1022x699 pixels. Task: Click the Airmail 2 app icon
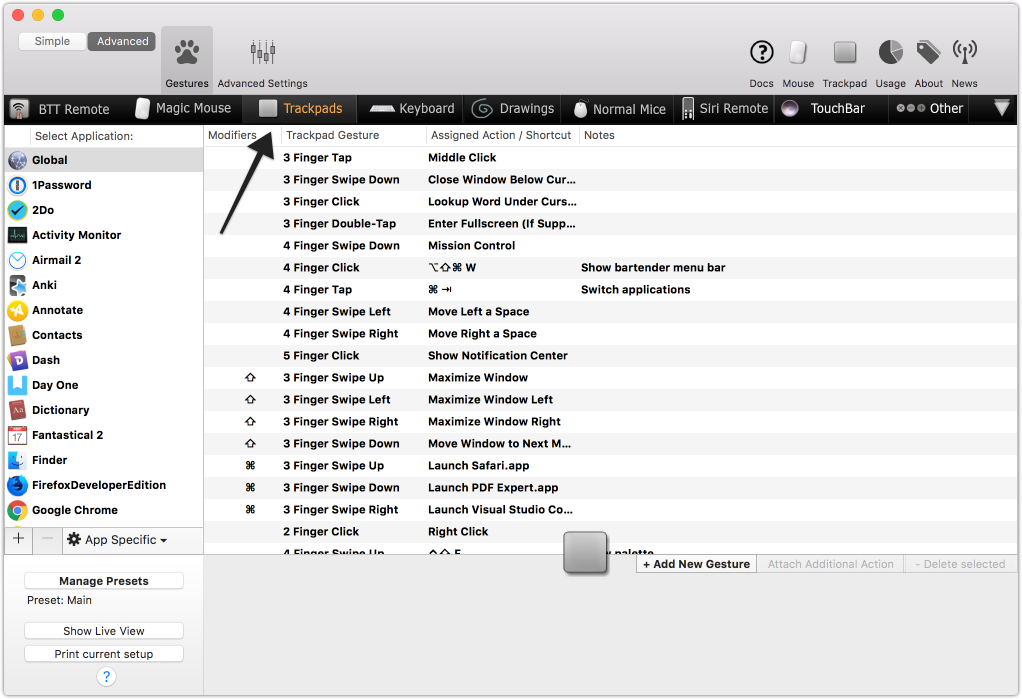click(18, 260)
